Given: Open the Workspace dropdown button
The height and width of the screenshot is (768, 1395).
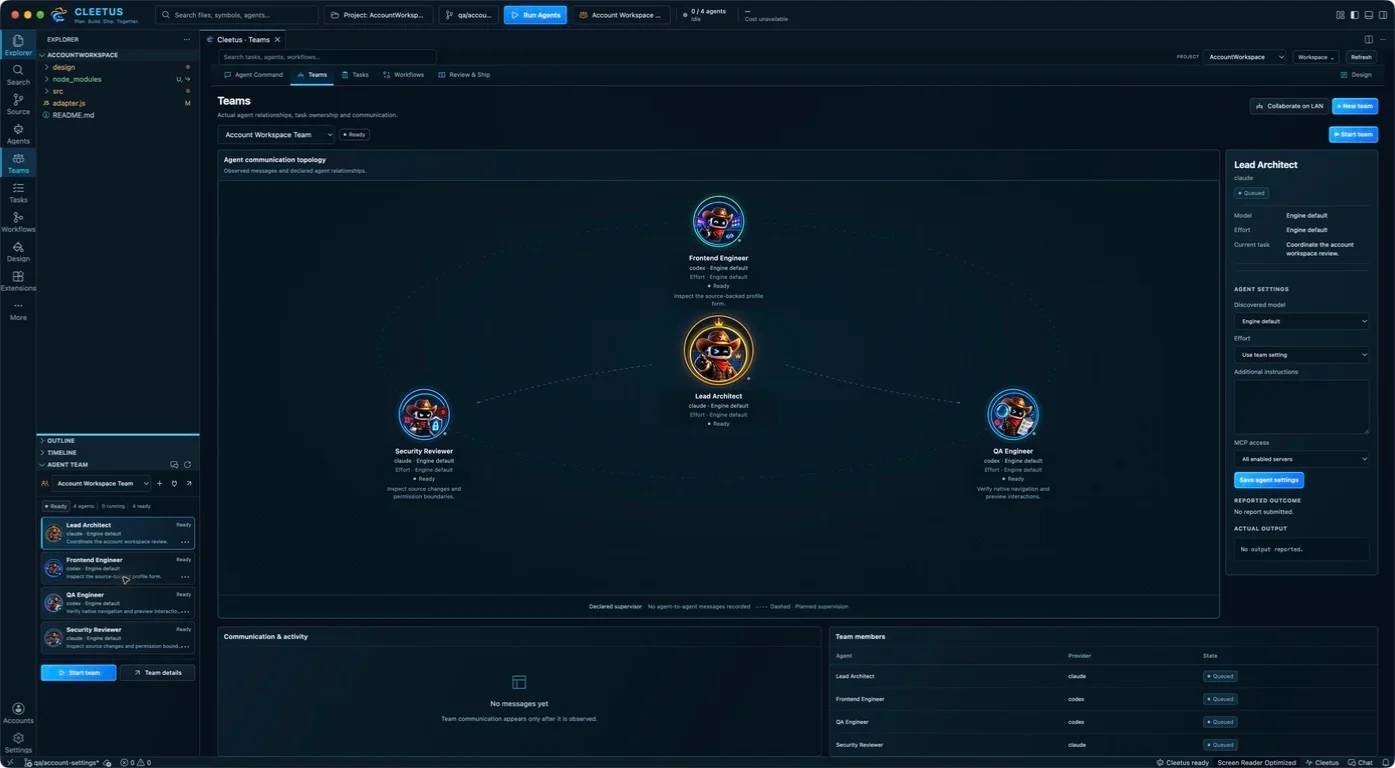Looking at the screenshot, I should (1315, 57).
